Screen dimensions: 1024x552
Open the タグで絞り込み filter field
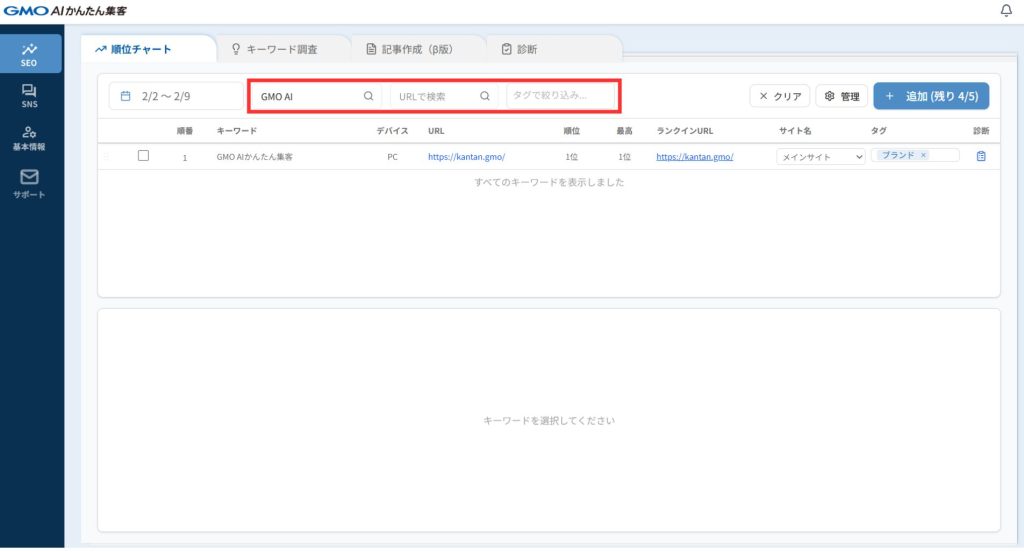[560, 96]
